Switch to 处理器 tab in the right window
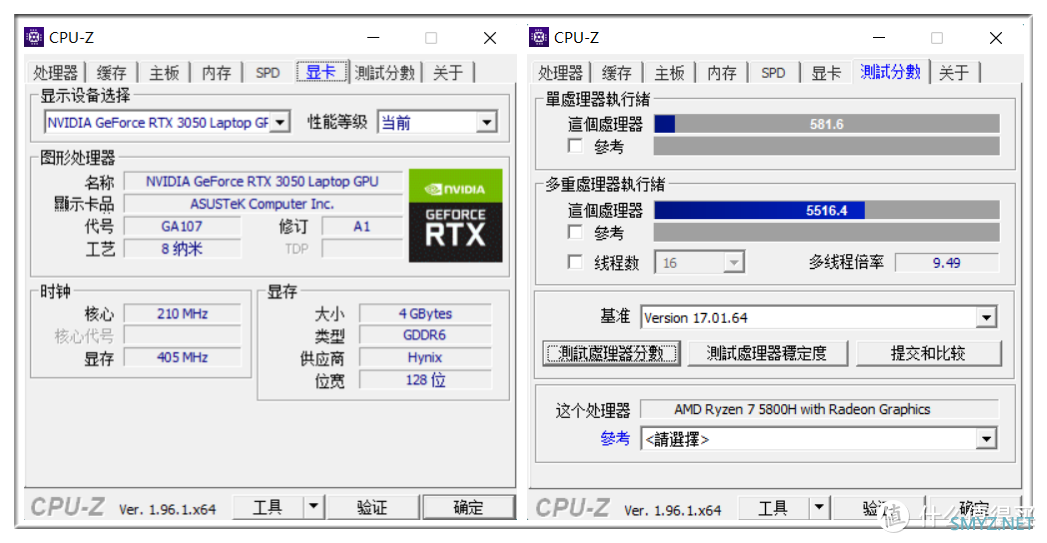The height and width of the screenshot is (543, 1047). (561, 72)
